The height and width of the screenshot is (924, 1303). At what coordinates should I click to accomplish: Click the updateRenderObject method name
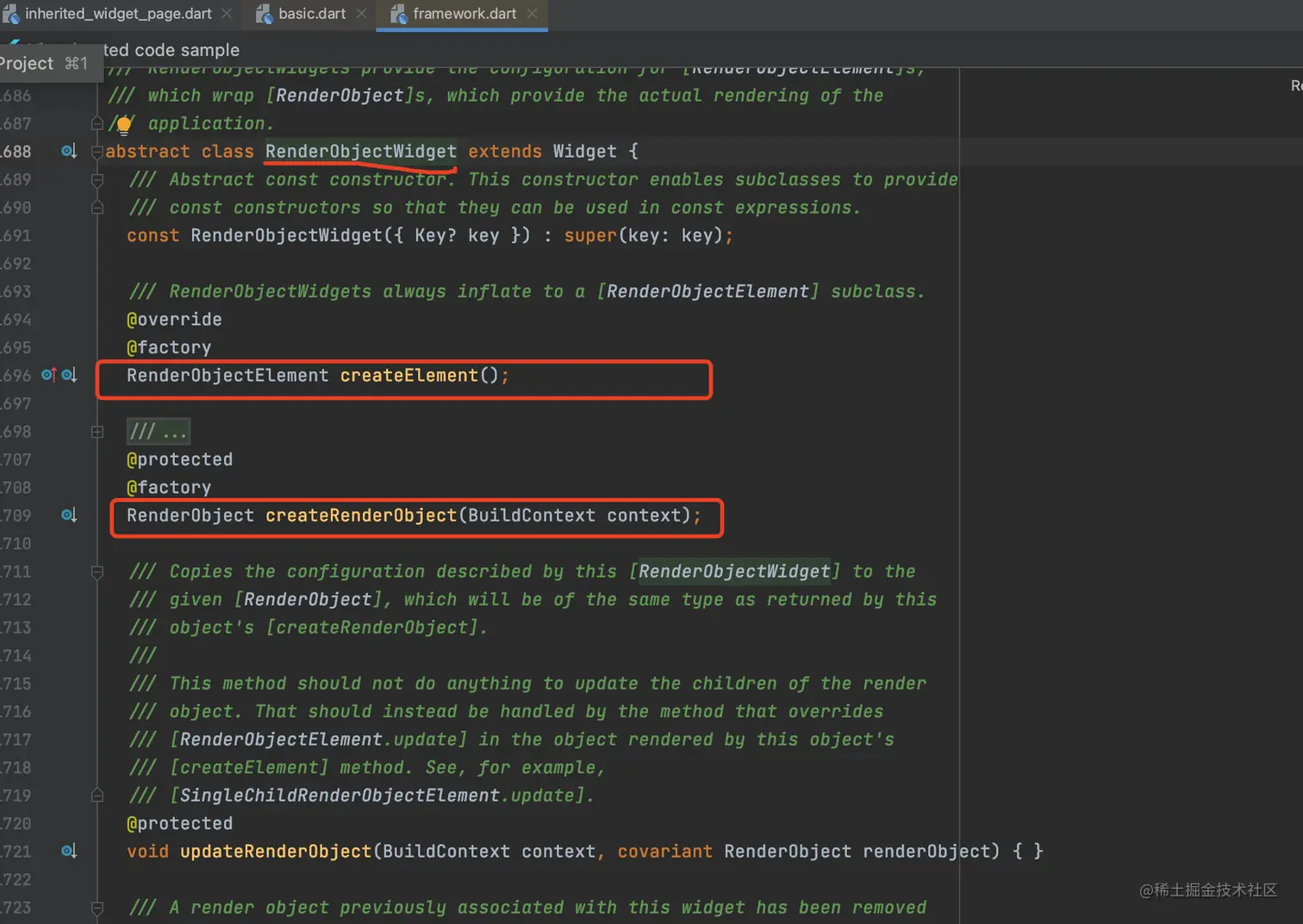pyautogui.click(x=276, y=852)
